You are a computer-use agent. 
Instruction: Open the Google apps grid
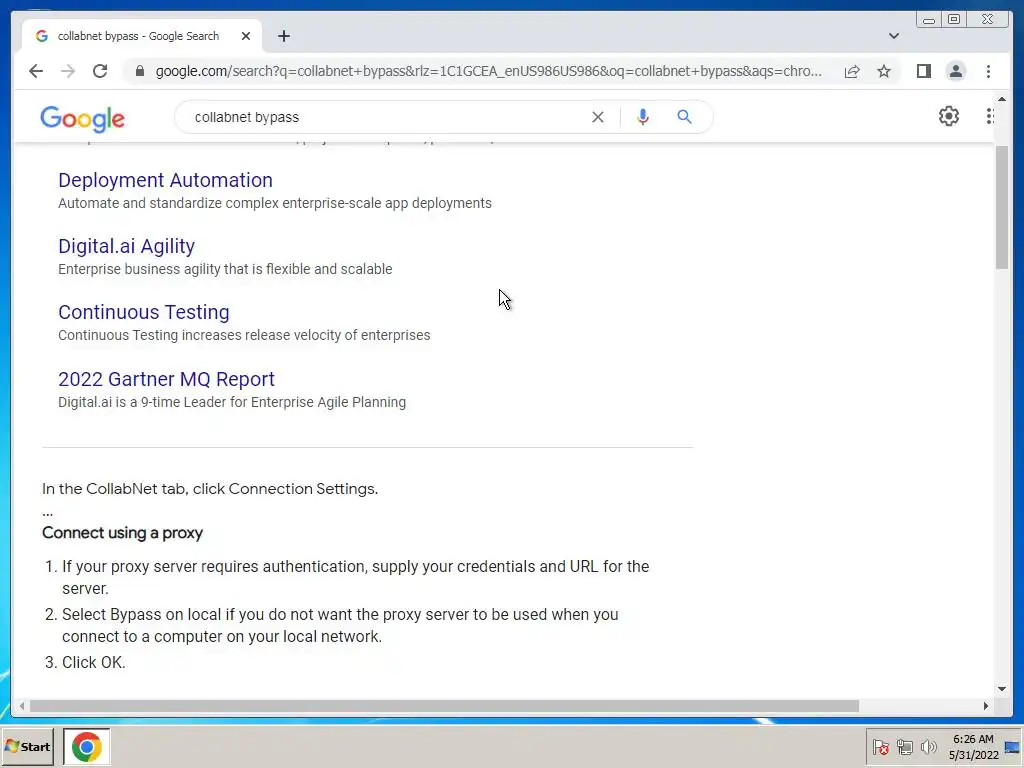pos(990,116)
